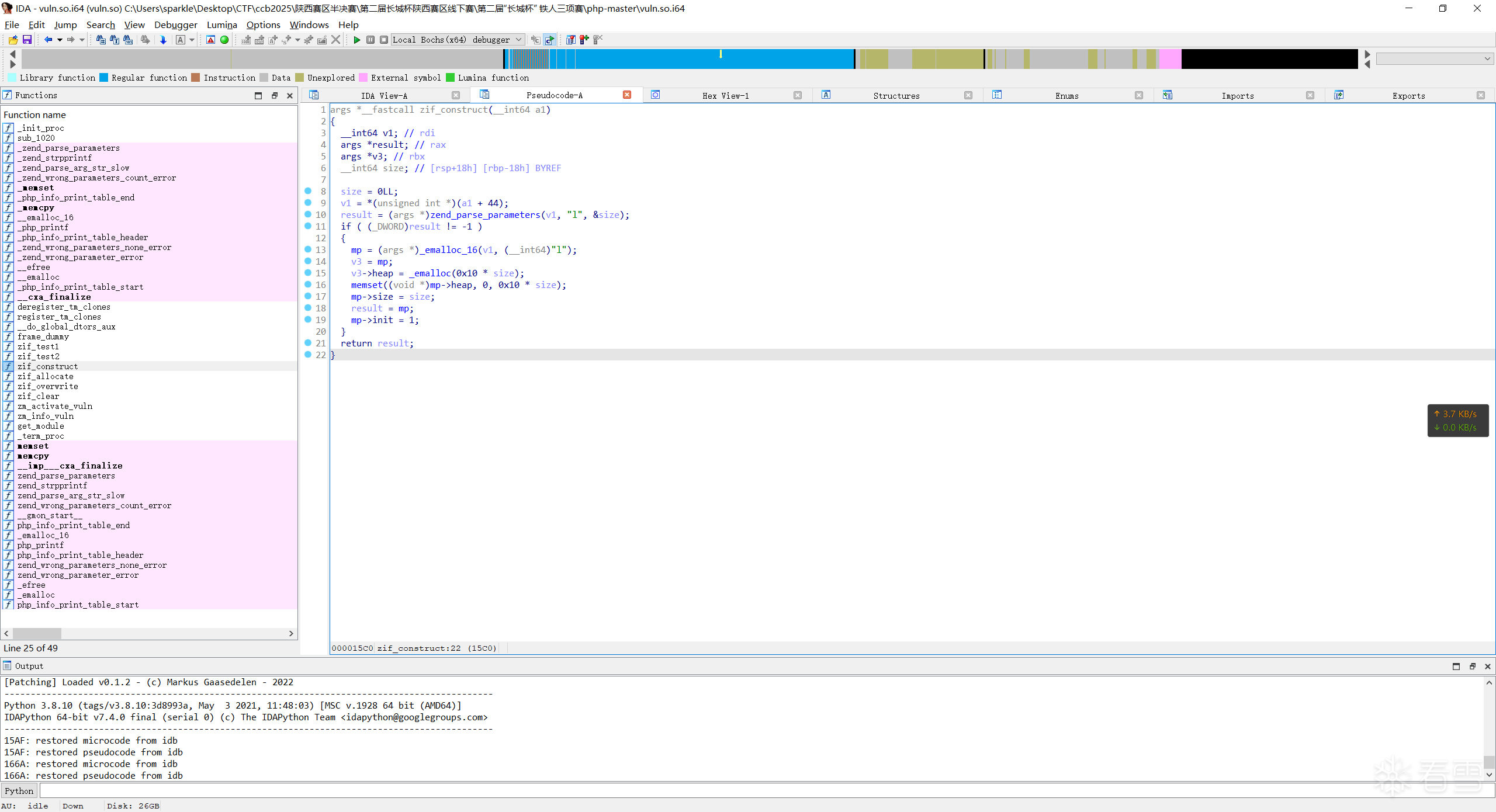This screenshot has width=1496, height=812.
Task: Click the highlighted C-with-arrow debugger toolbar icon
Action: [x=550, y=40]
